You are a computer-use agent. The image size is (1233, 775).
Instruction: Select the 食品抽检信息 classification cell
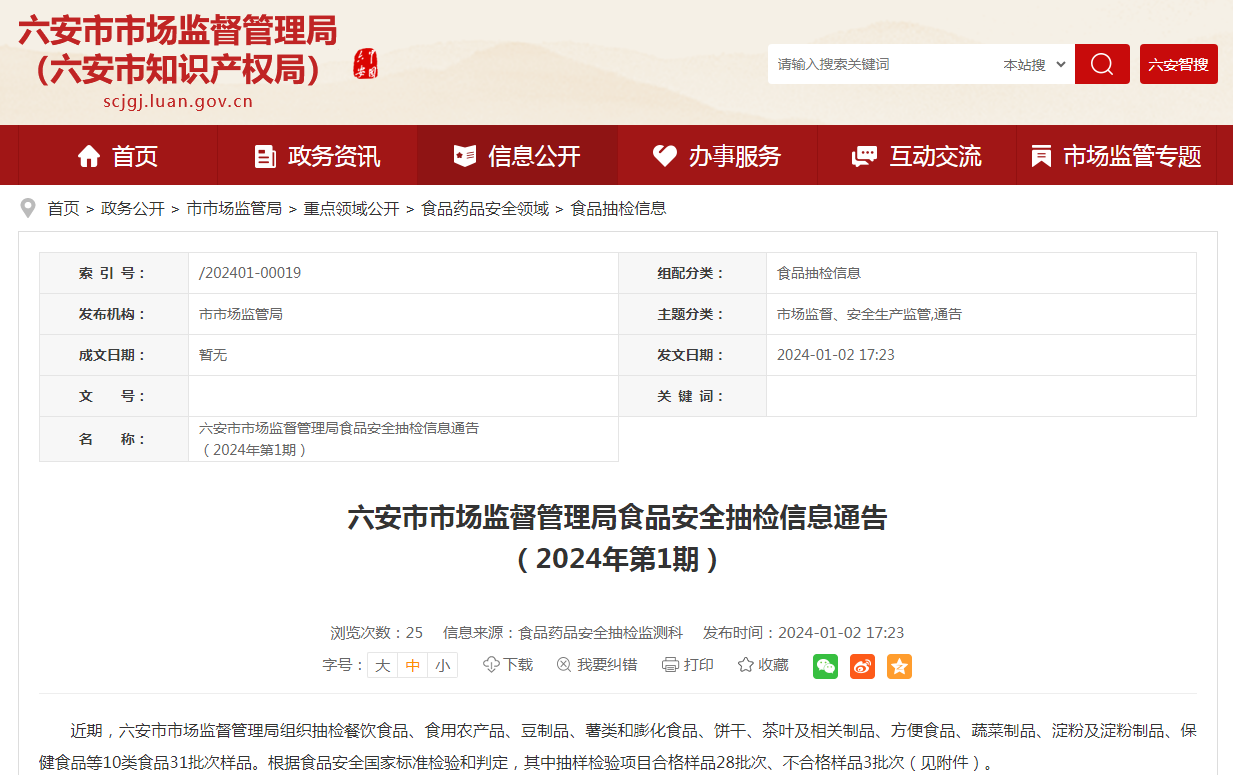click(x=981, y=273)
